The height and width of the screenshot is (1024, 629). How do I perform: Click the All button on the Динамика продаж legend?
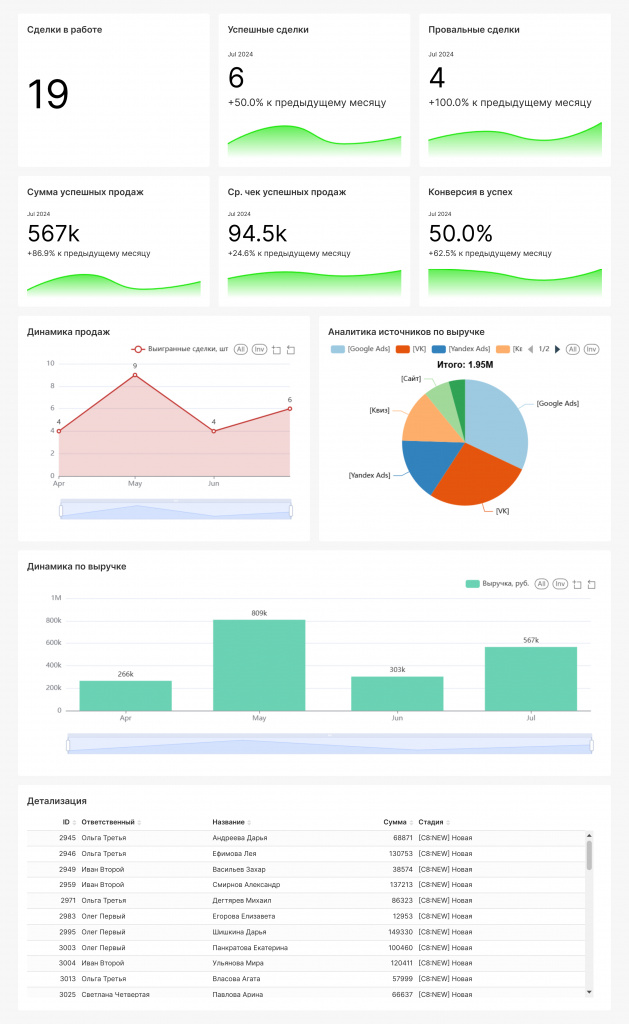241,349
